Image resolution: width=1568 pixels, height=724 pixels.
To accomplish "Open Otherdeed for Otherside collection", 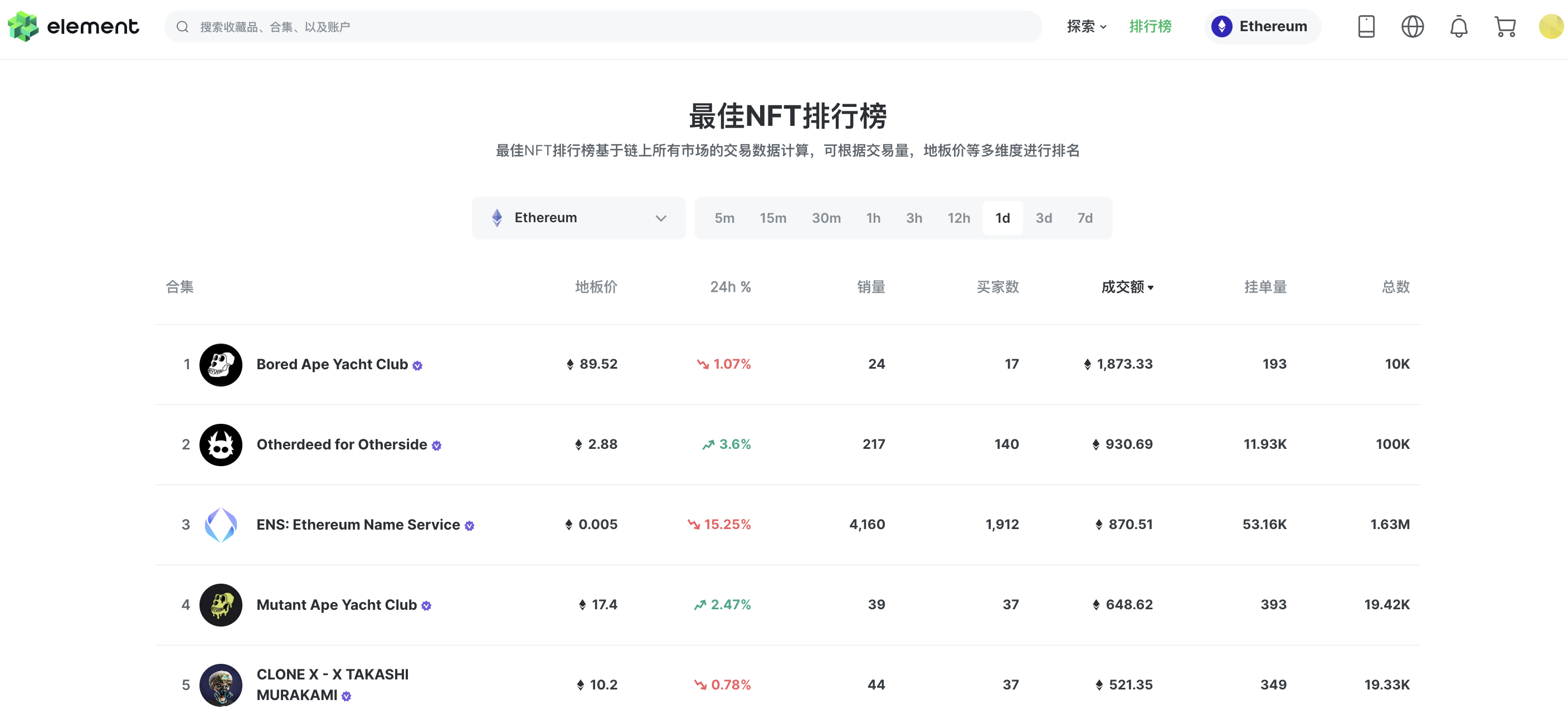I will [342, 444].
